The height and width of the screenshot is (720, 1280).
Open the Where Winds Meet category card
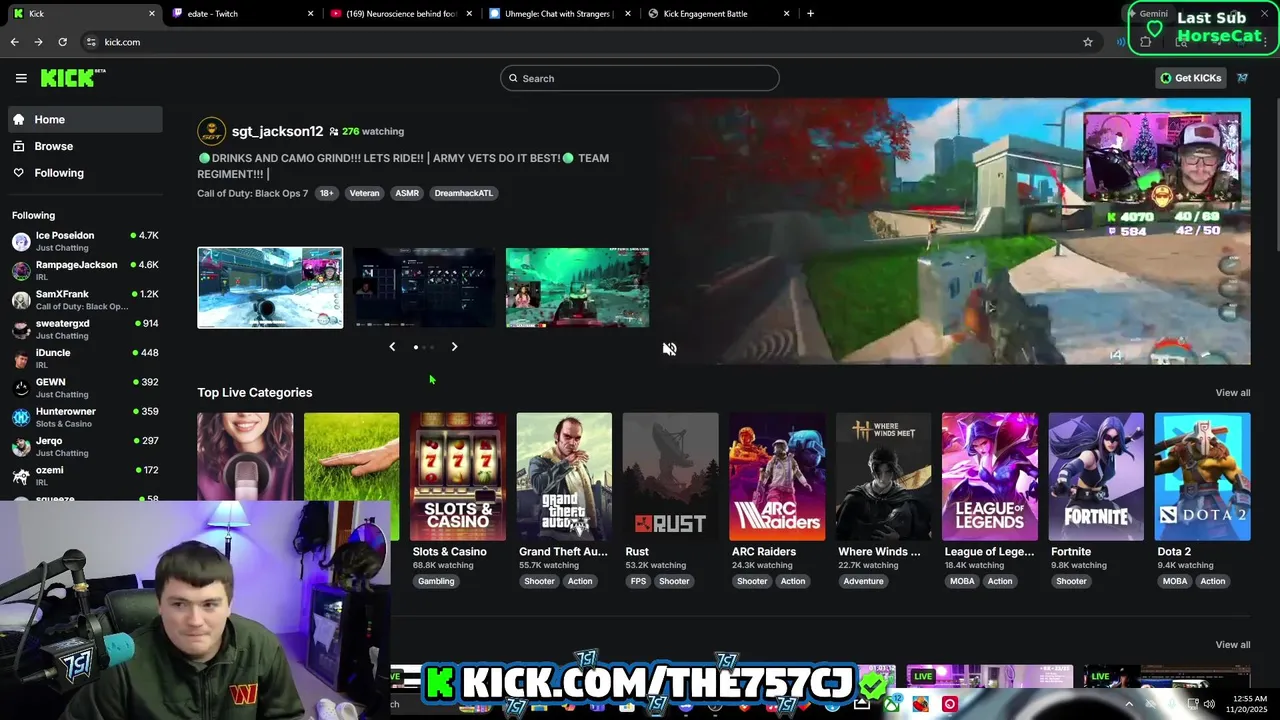pyautogui.click(x=883, y=477)
